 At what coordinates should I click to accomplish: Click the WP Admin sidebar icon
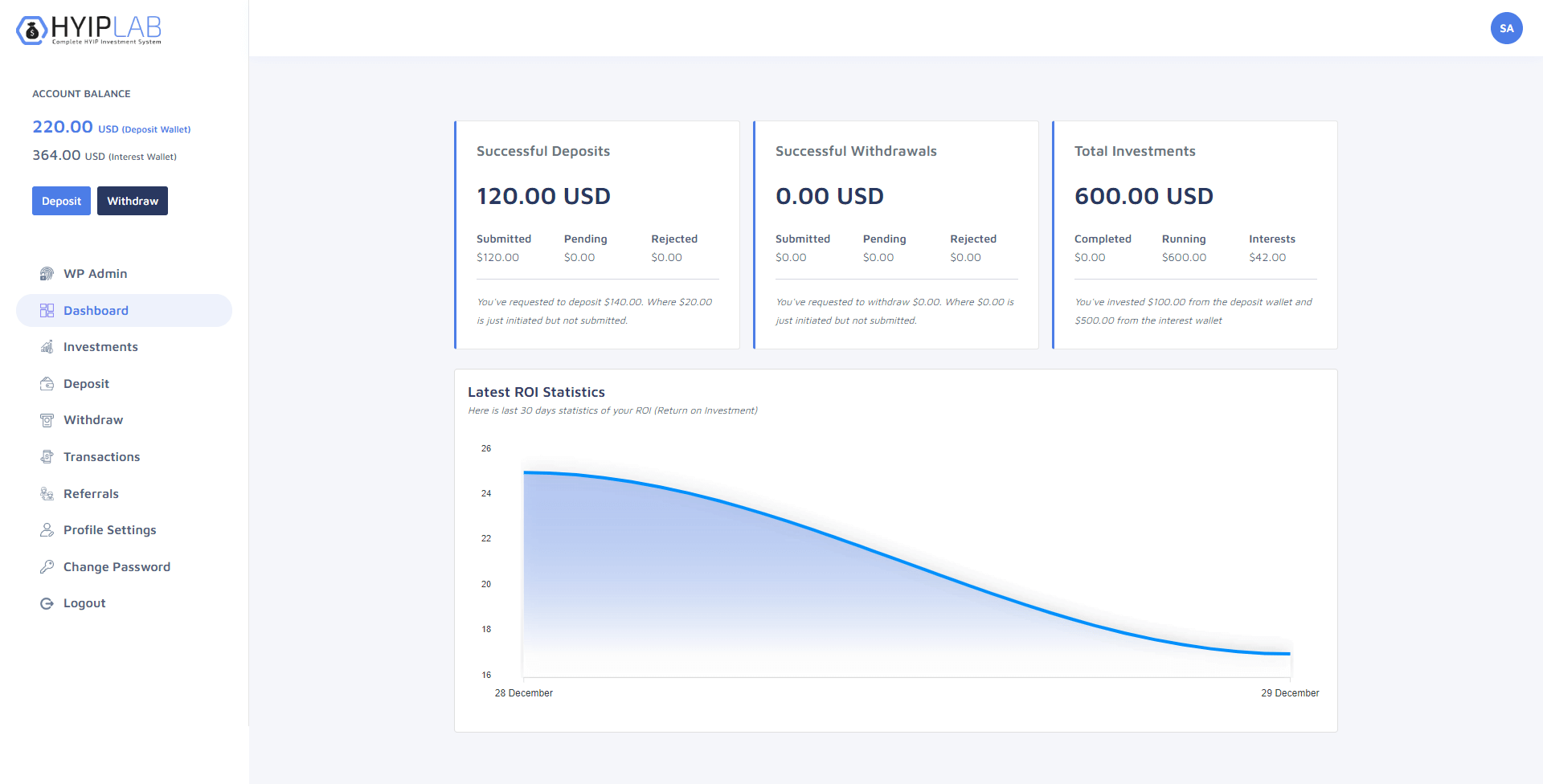(x=47, y=274)
